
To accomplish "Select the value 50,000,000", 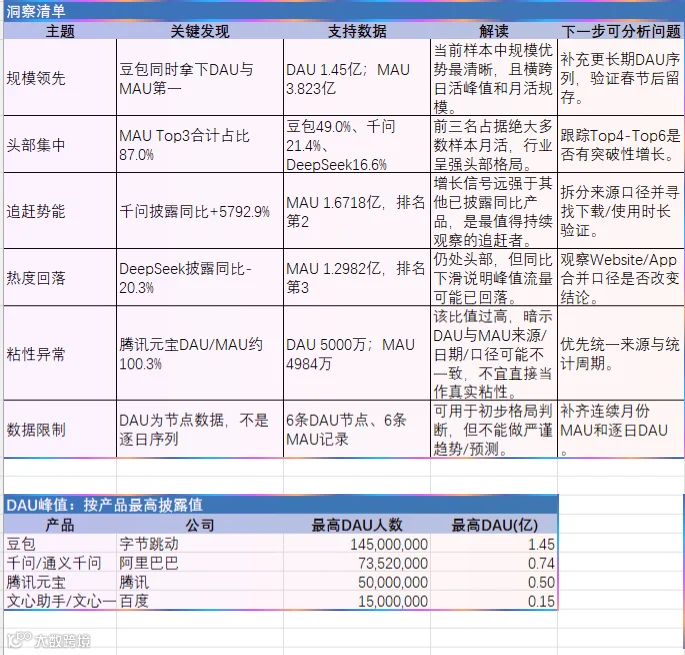I will point(357,582).
